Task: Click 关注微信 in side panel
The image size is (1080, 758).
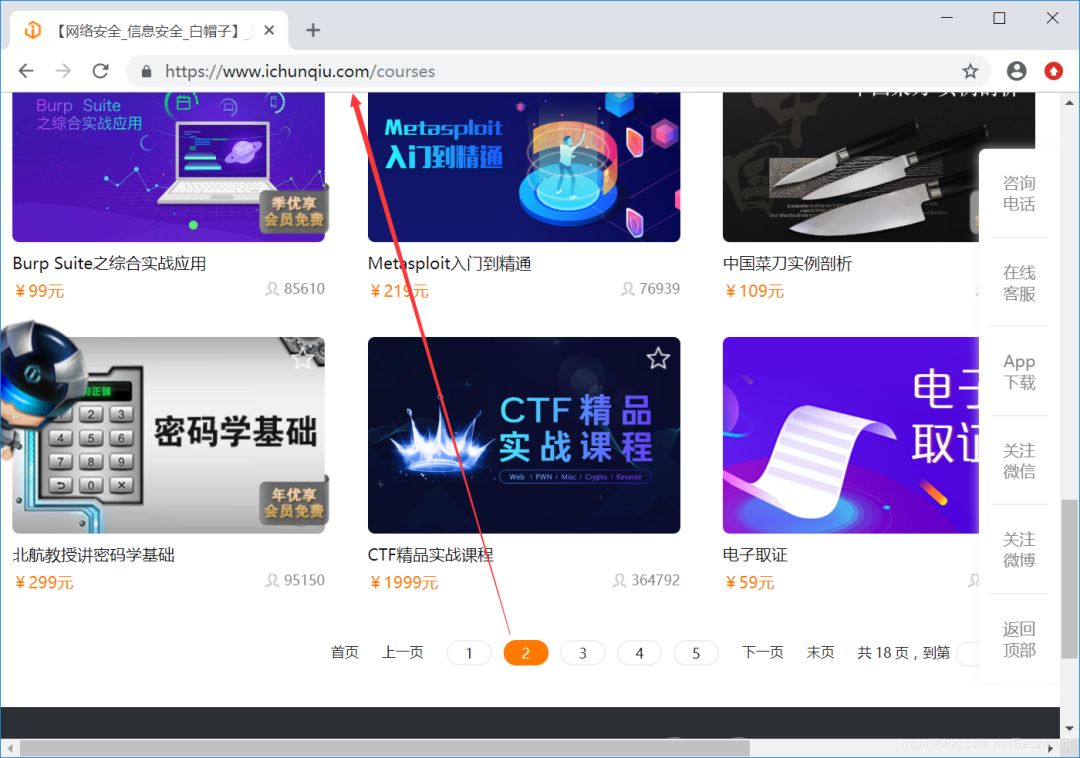Action: (1019, 461)
